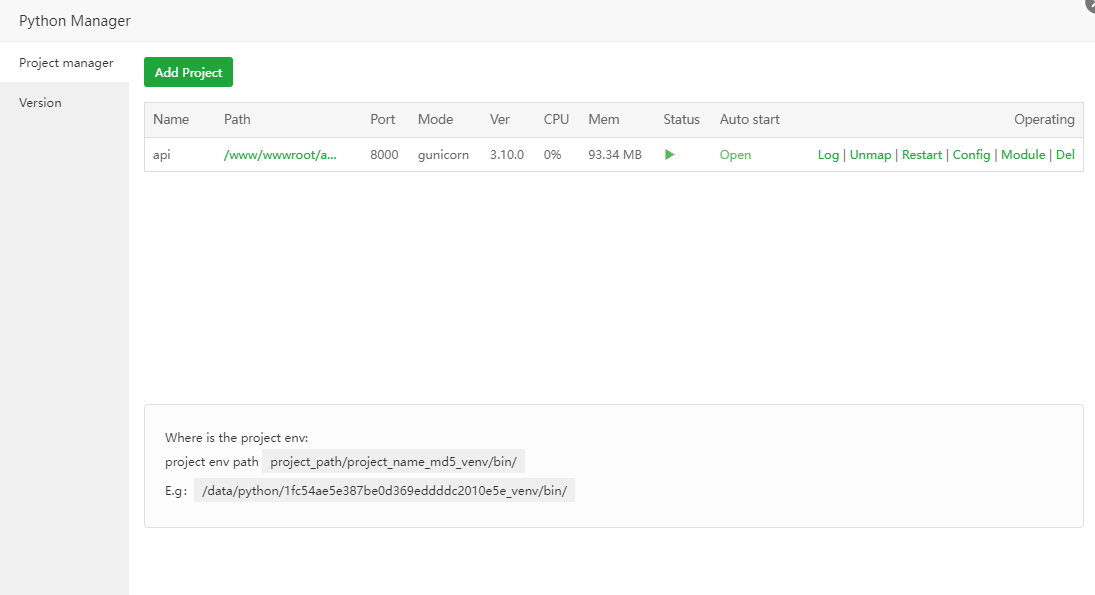This screenshot has height=595, width=1095.
Task: Click the Mem column header
Action: pyautogui.click(x=603, y=120)
